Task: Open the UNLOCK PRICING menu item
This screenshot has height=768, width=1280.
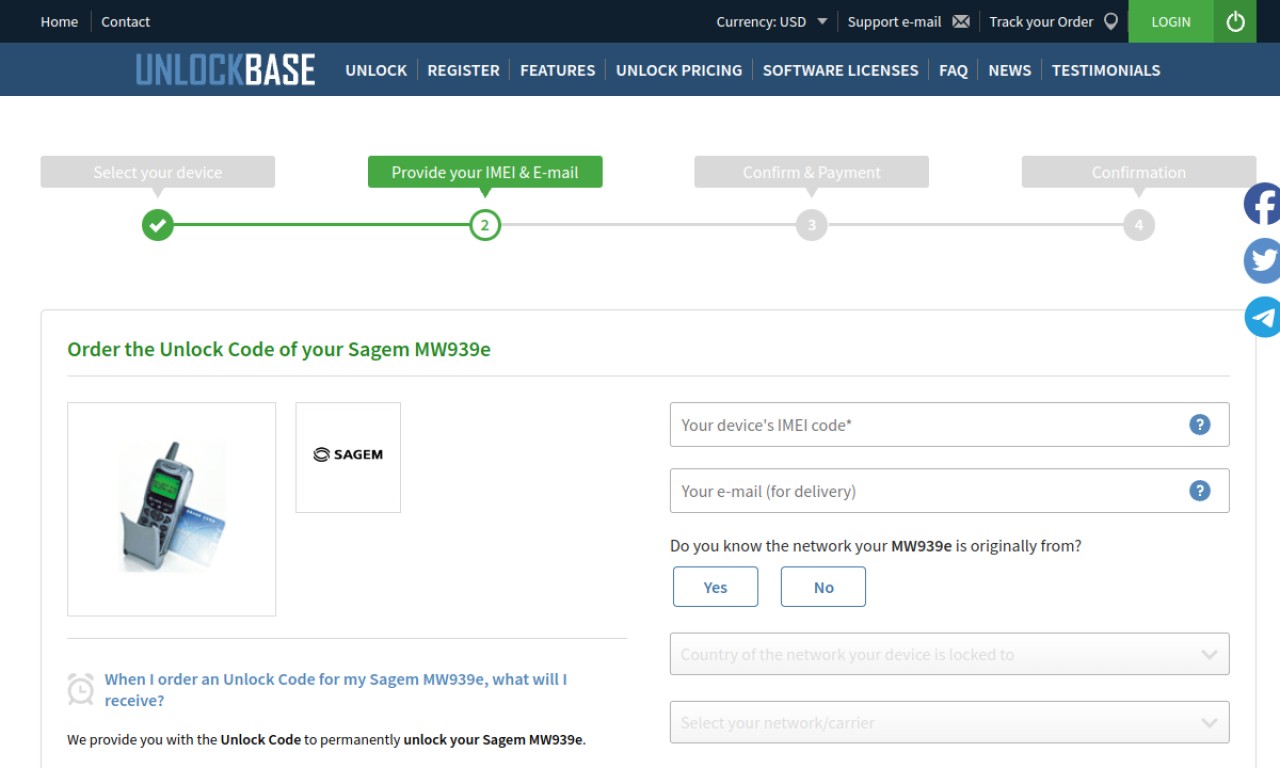Action: point(679,70)
